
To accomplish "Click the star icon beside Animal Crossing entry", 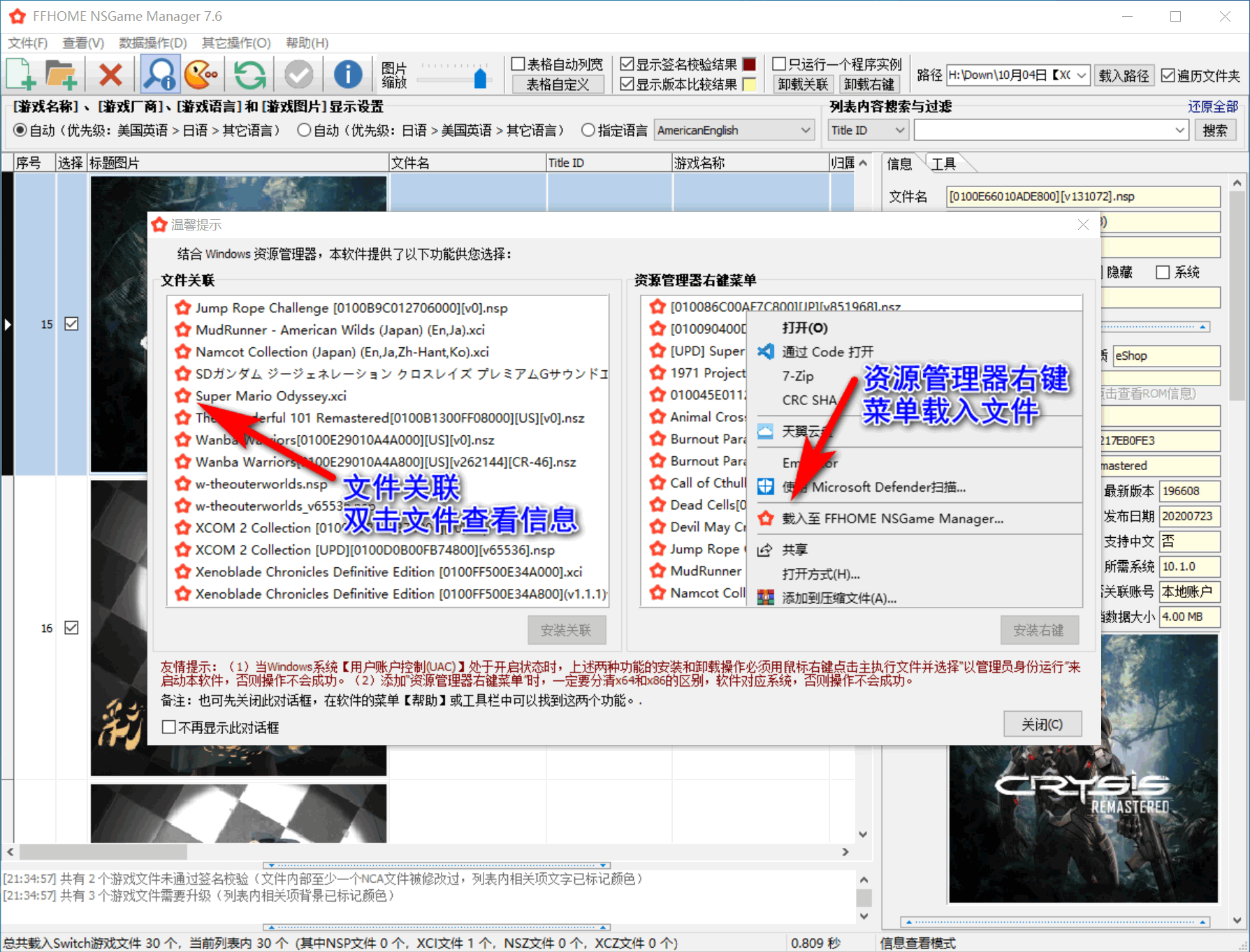I will coord(657,417).
